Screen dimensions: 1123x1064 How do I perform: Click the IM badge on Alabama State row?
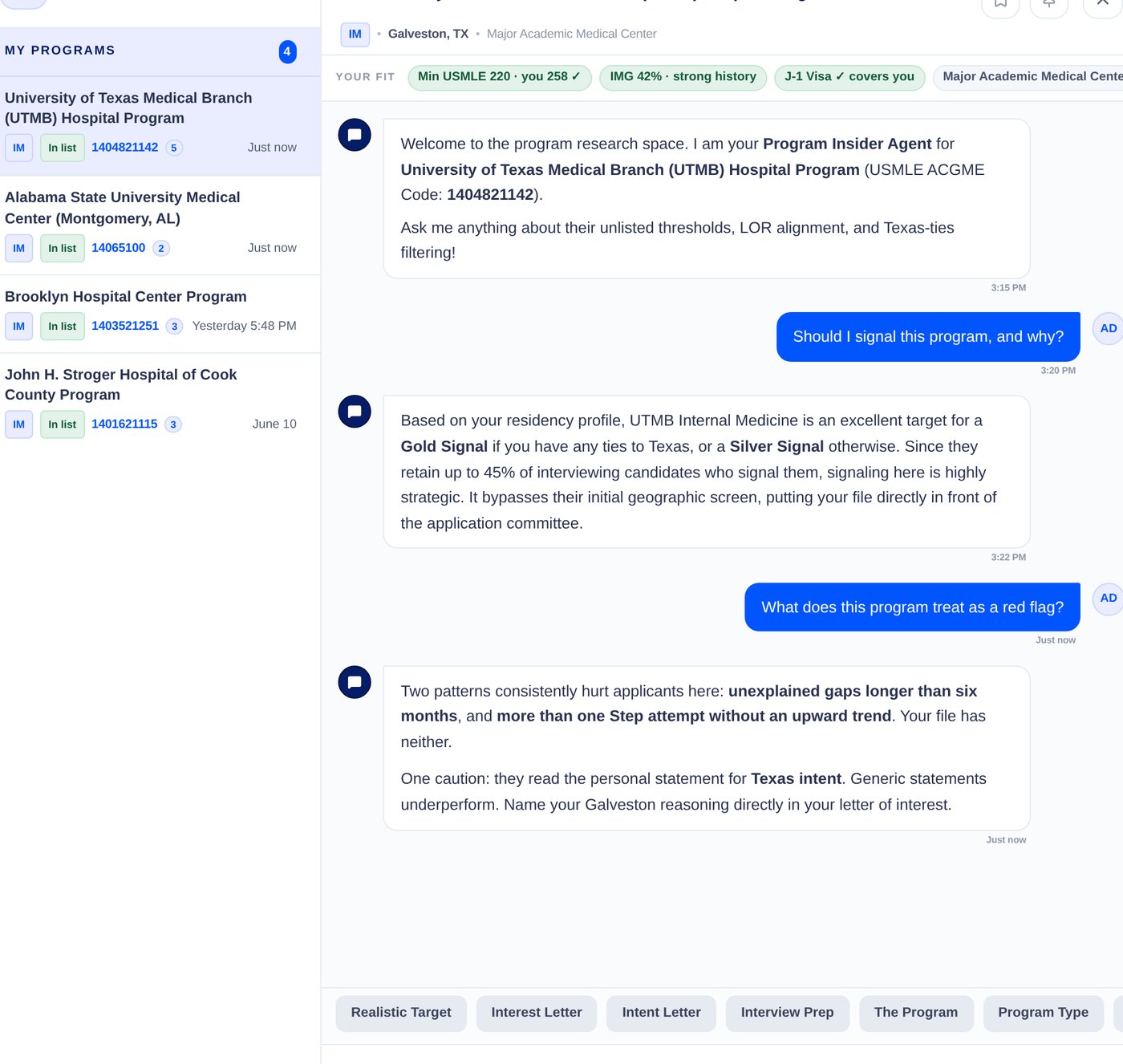click(19, 248)
